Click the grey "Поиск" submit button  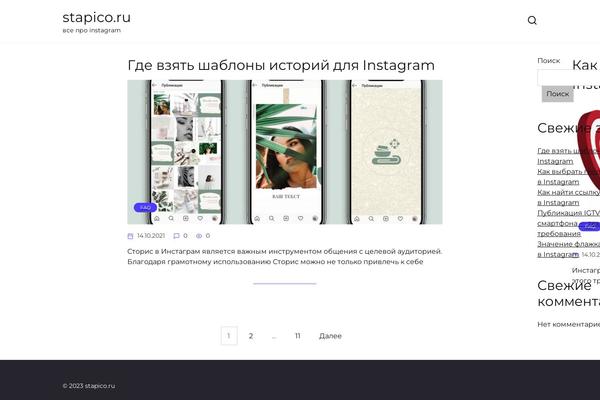tap(558, 94)
